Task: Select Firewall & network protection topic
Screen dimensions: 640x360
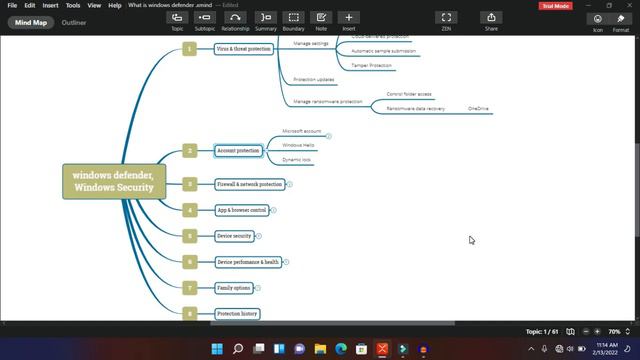Action: (249, 184)
